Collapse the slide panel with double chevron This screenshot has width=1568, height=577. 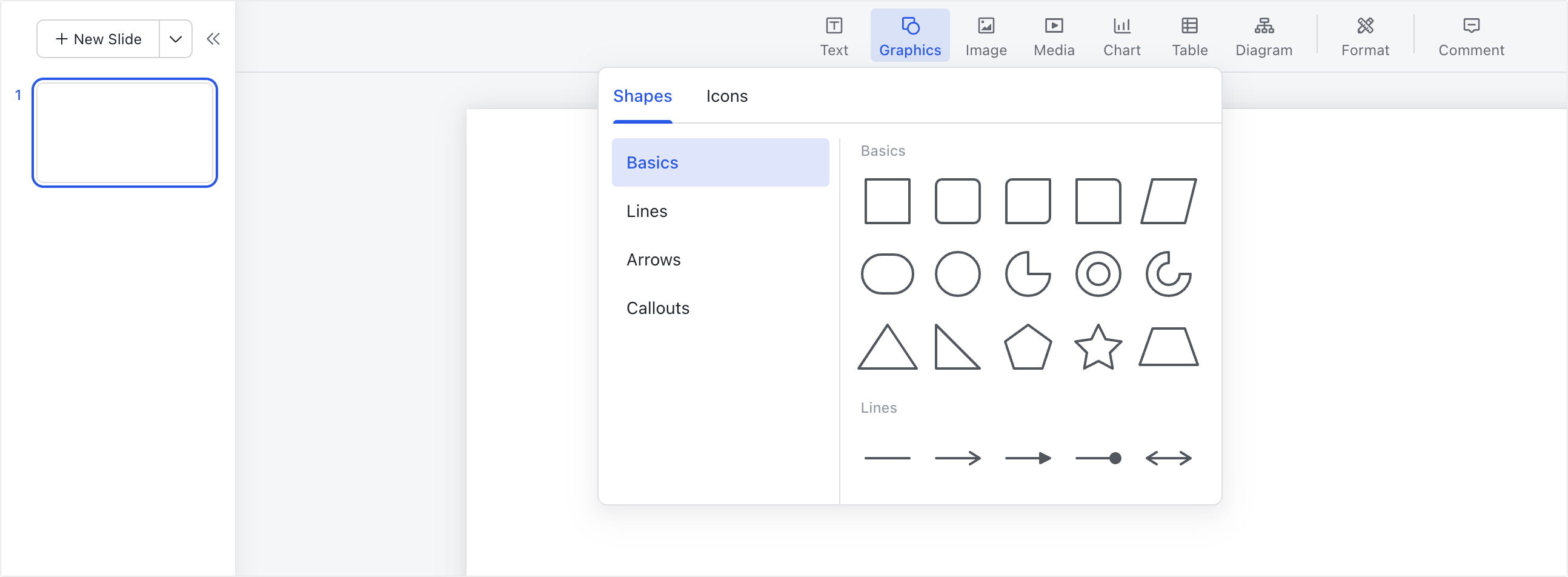pos(213,39)
